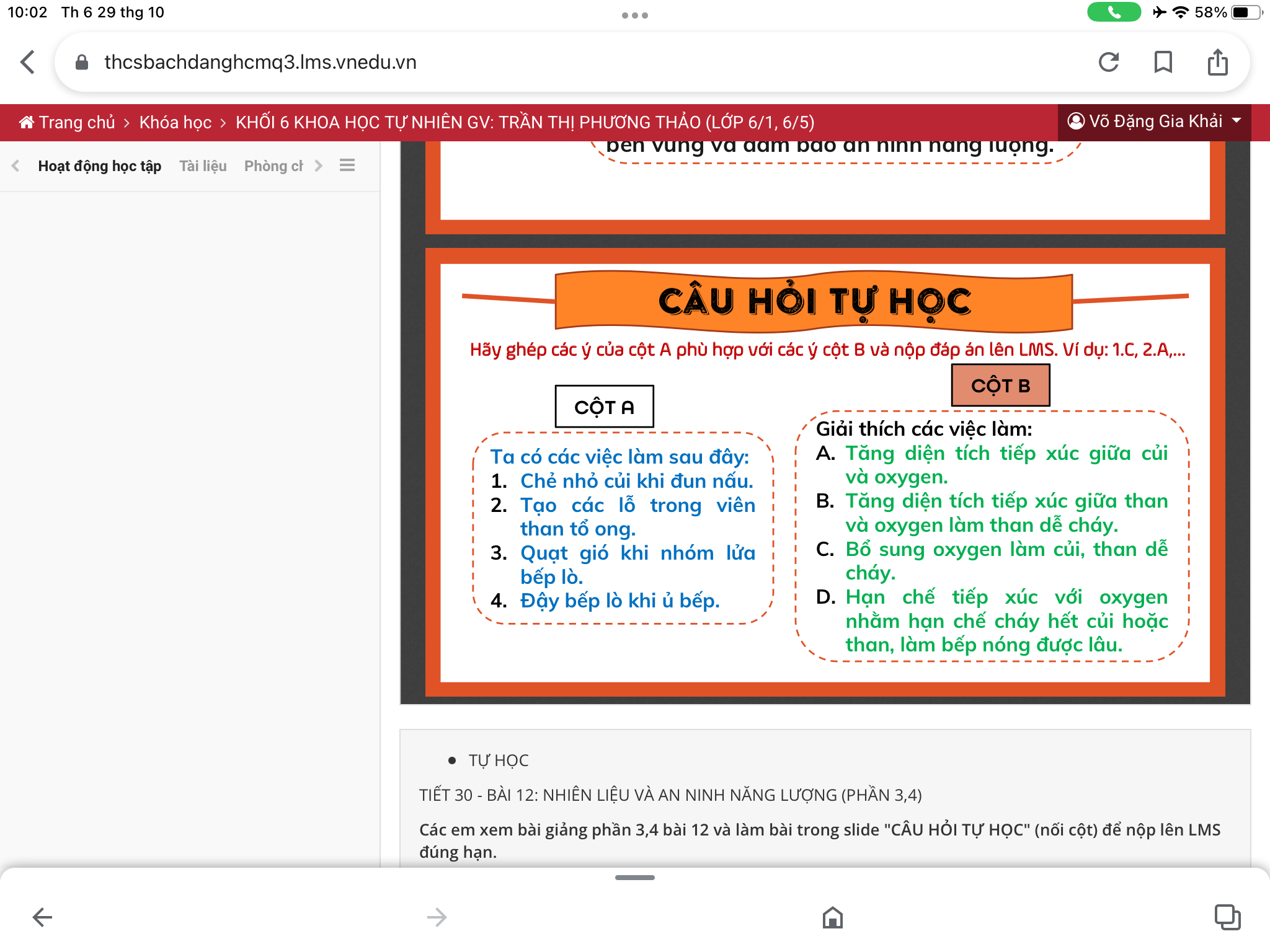
Task: Reload the page
Action: pyautogui.click(x=1109, y=62)
